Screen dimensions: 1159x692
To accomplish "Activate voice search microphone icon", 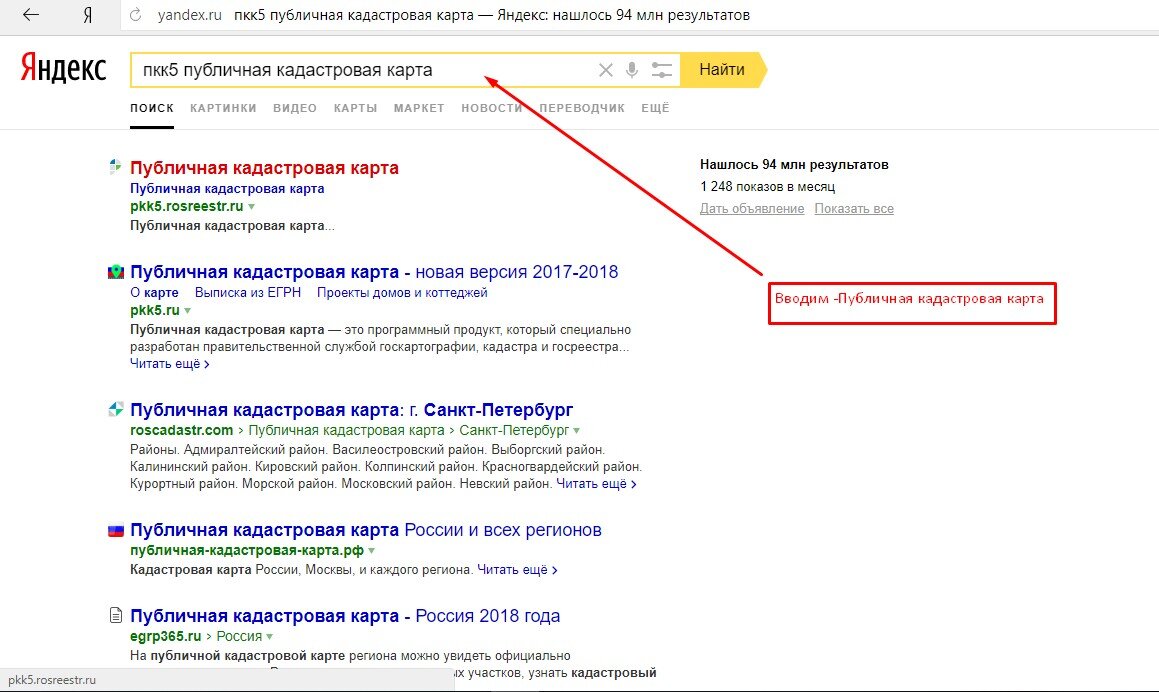I will [632, 70].
